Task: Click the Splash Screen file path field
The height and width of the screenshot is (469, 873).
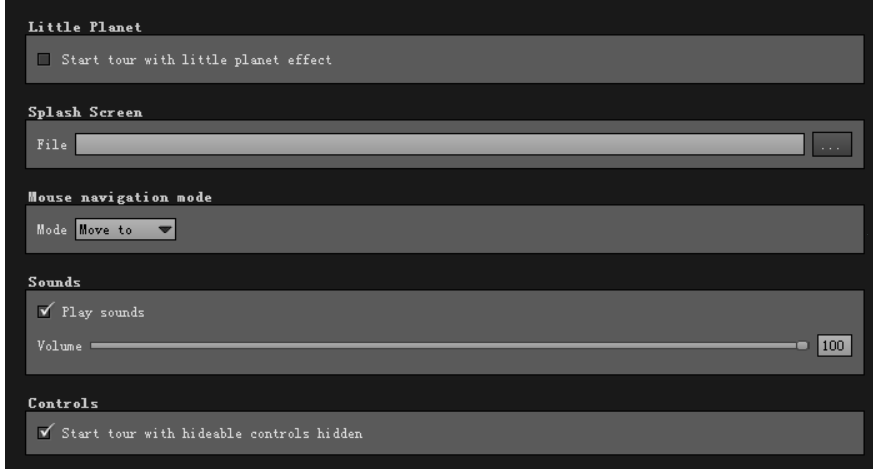Action: pyautogui.click(x=440, y=144)
